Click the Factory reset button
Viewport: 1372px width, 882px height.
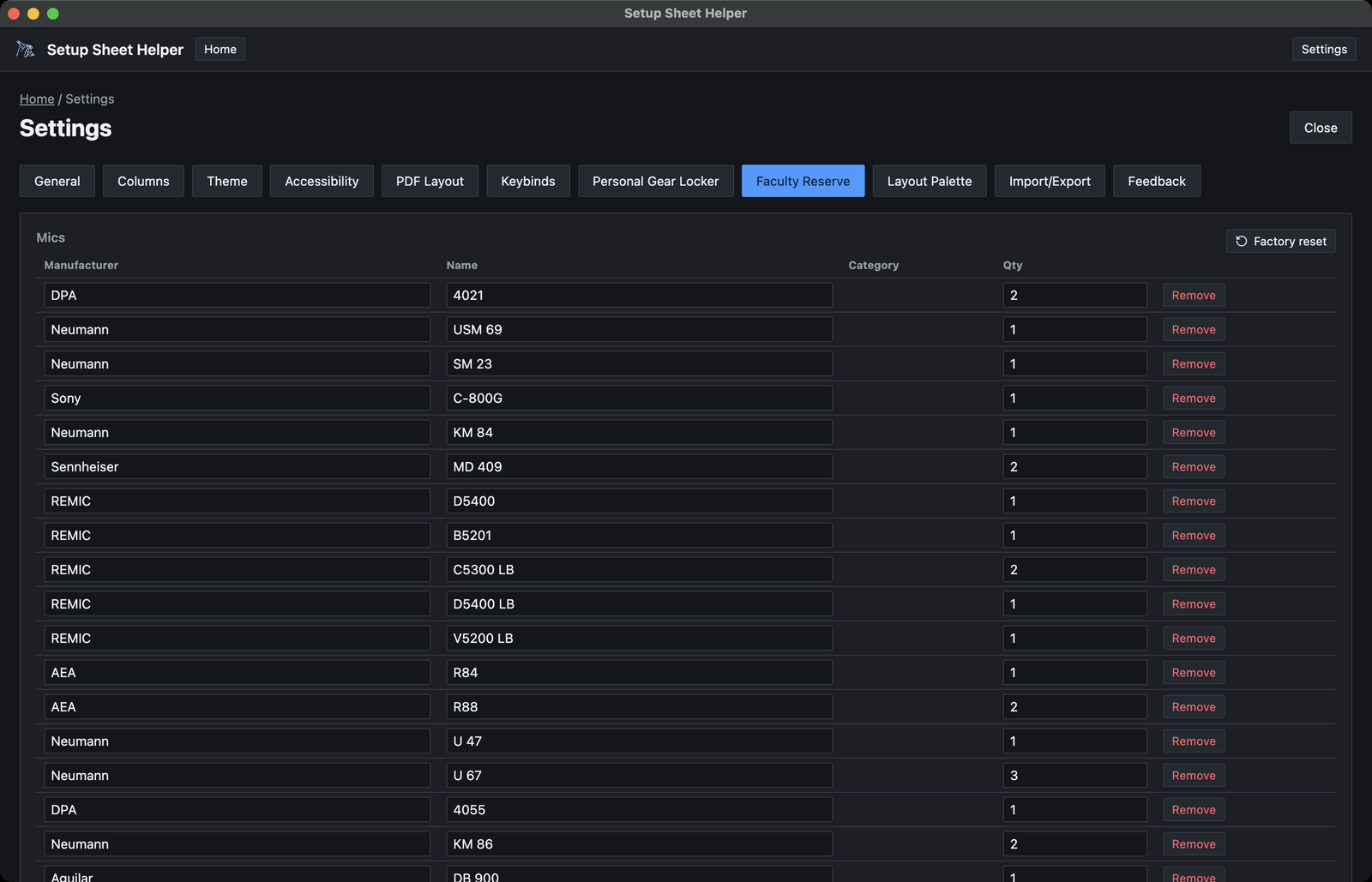1280,242
